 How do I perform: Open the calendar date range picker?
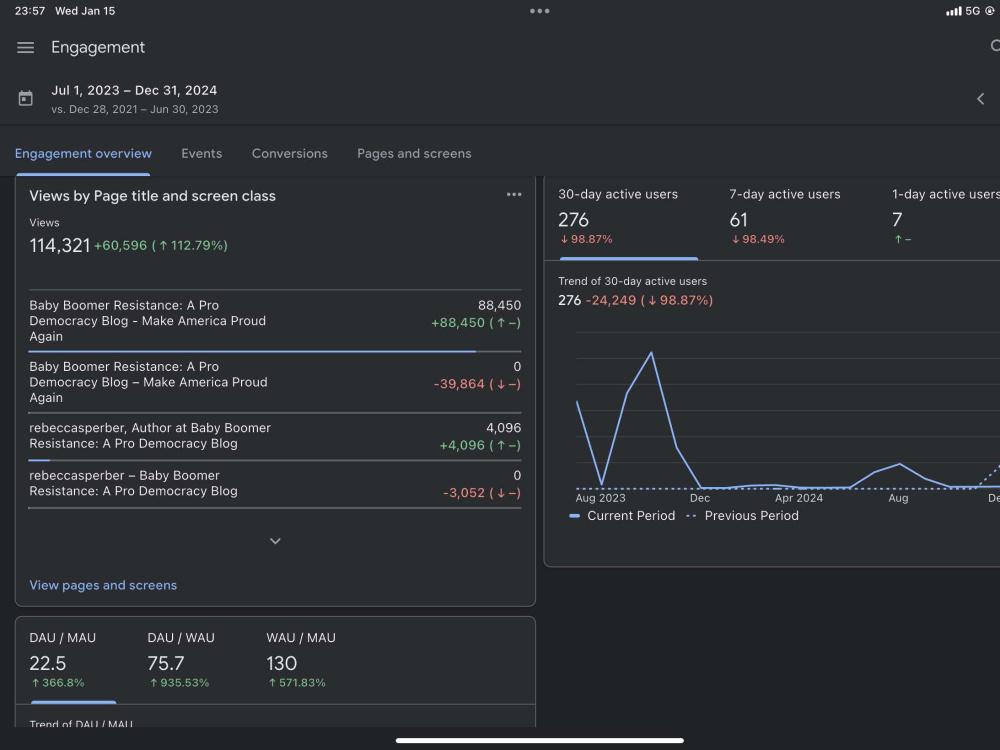coord(26,98)
